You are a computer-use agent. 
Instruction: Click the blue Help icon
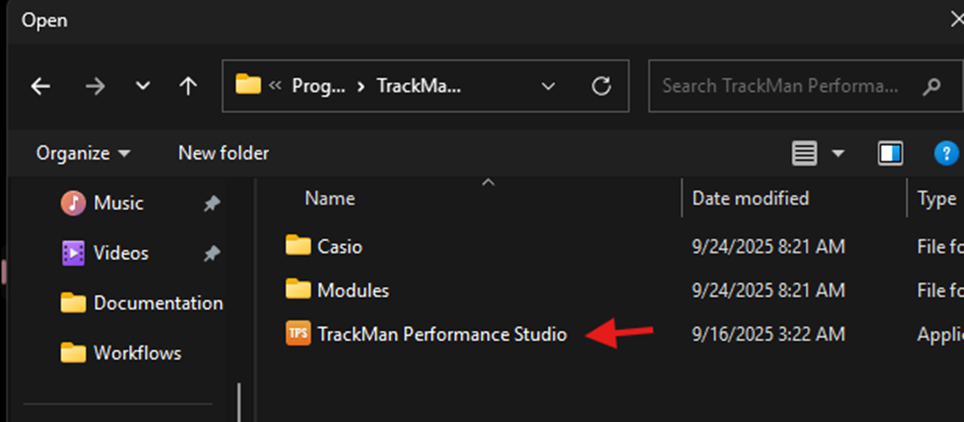pos(946,153)
